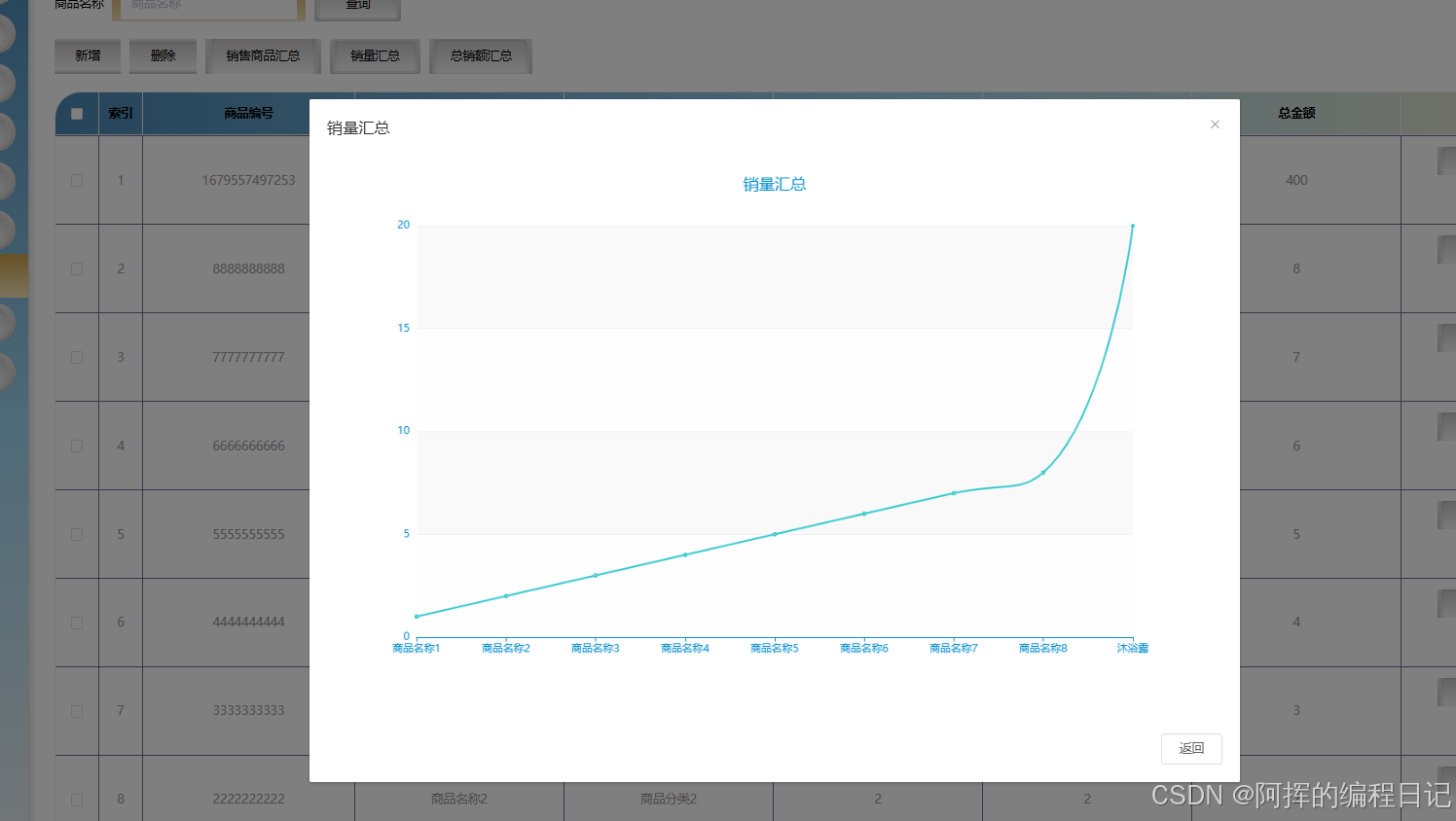
Task: Check the row 2 checkbox for 8888888888
Action: [77, 268]
